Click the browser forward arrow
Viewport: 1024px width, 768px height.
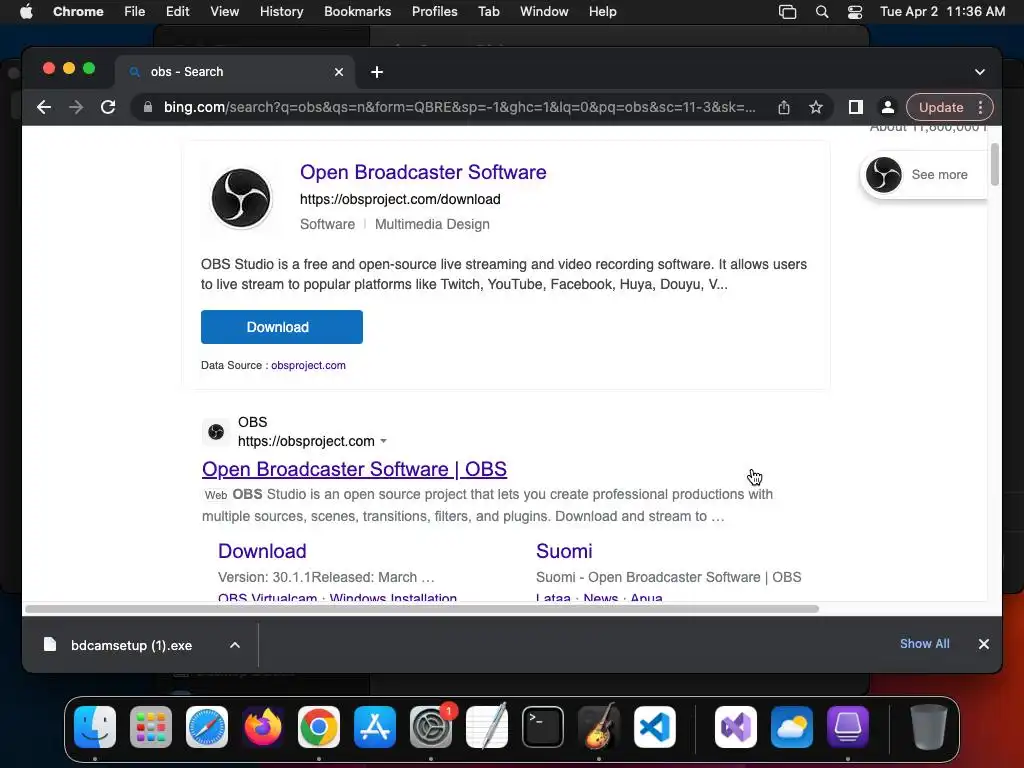pyautogui.click(x=76, y=107)
